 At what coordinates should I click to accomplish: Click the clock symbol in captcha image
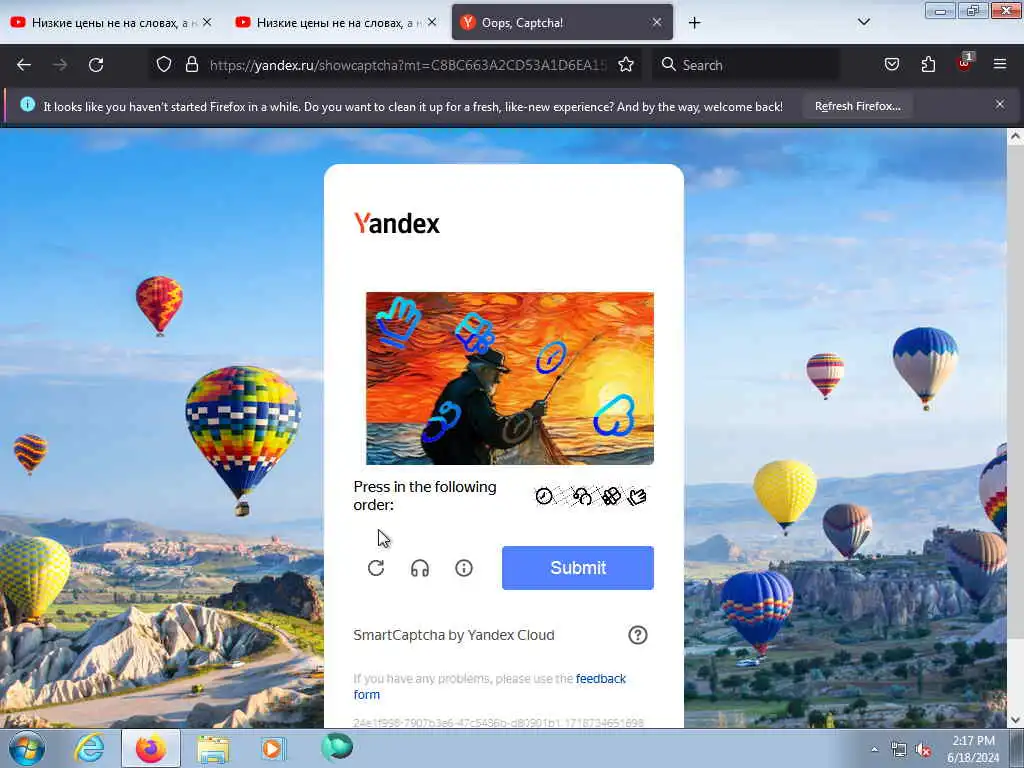pos(551,357)
